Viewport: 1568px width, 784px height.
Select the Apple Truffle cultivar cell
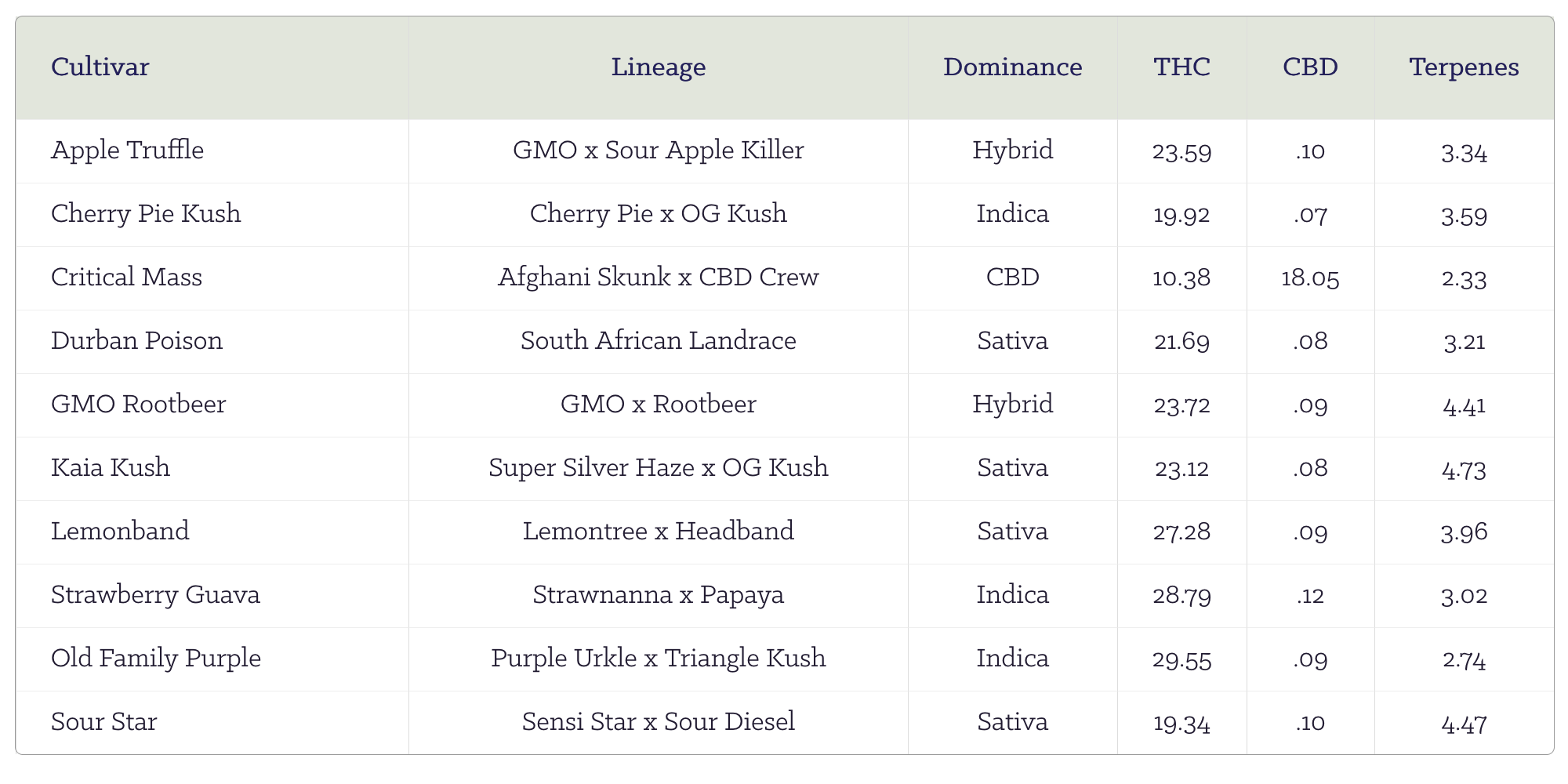tap(127, 150)
